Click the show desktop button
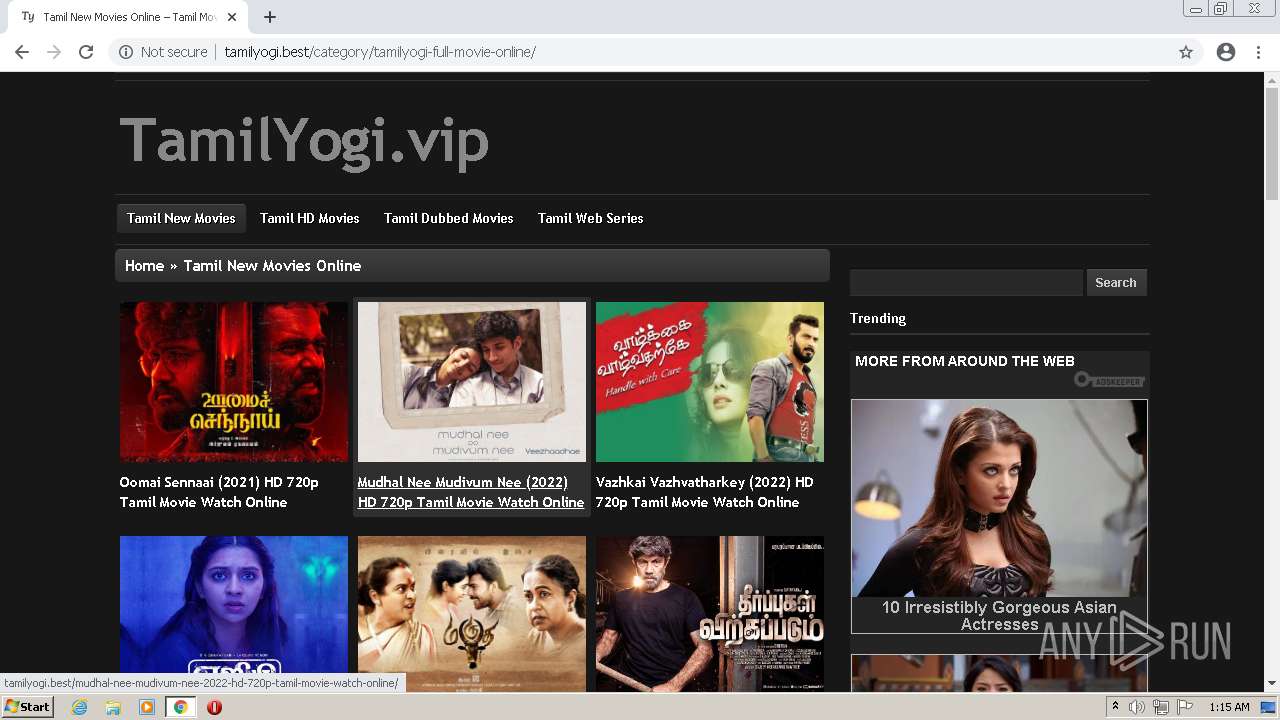 (1268, 707)
